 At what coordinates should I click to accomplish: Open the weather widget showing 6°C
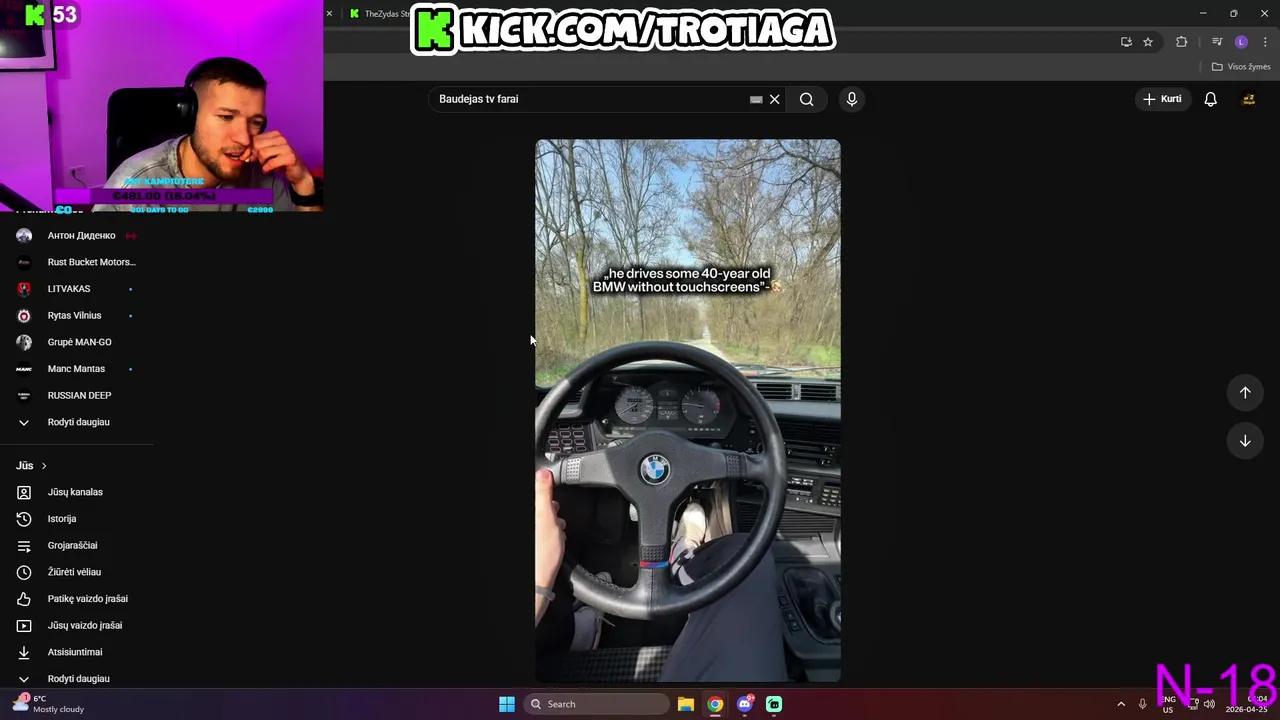pyautogui.click(x=50, y=704)
